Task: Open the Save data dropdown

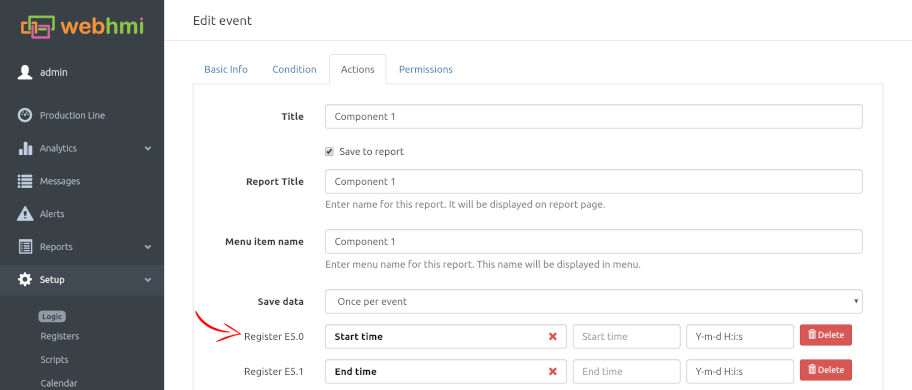Action: click(x=593, y=302)
